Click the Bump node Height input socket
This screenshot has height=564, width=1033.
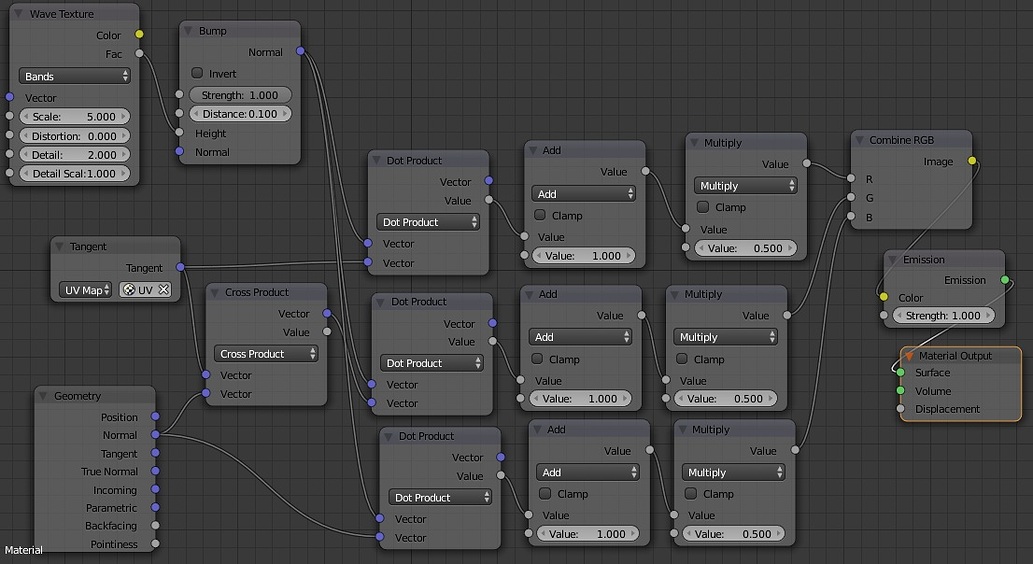(179, 132)
